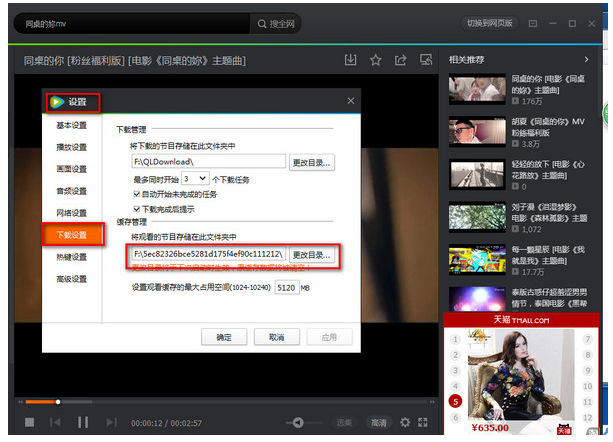613x442 pixels.
Task: Click the skin/pin icon in title bar
Action: 532,24
